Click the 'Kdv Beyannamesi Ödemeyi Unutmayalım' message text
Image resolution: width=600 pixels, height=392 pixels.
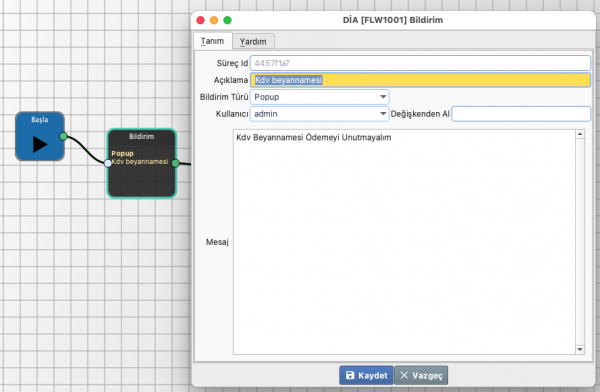pyautogui.click(x=314, y=137)
